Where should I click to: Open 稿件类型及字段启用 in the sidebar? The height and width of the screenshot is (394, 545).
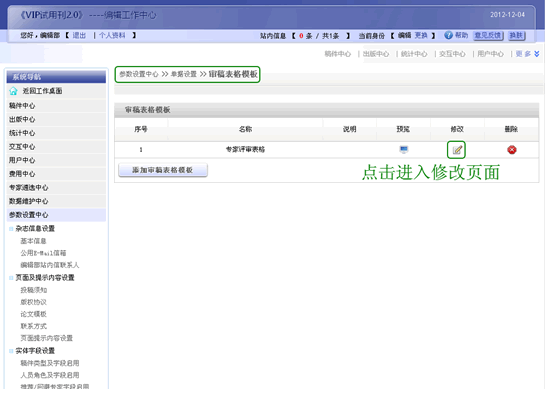pyautogui.click(x=50, y=363)
